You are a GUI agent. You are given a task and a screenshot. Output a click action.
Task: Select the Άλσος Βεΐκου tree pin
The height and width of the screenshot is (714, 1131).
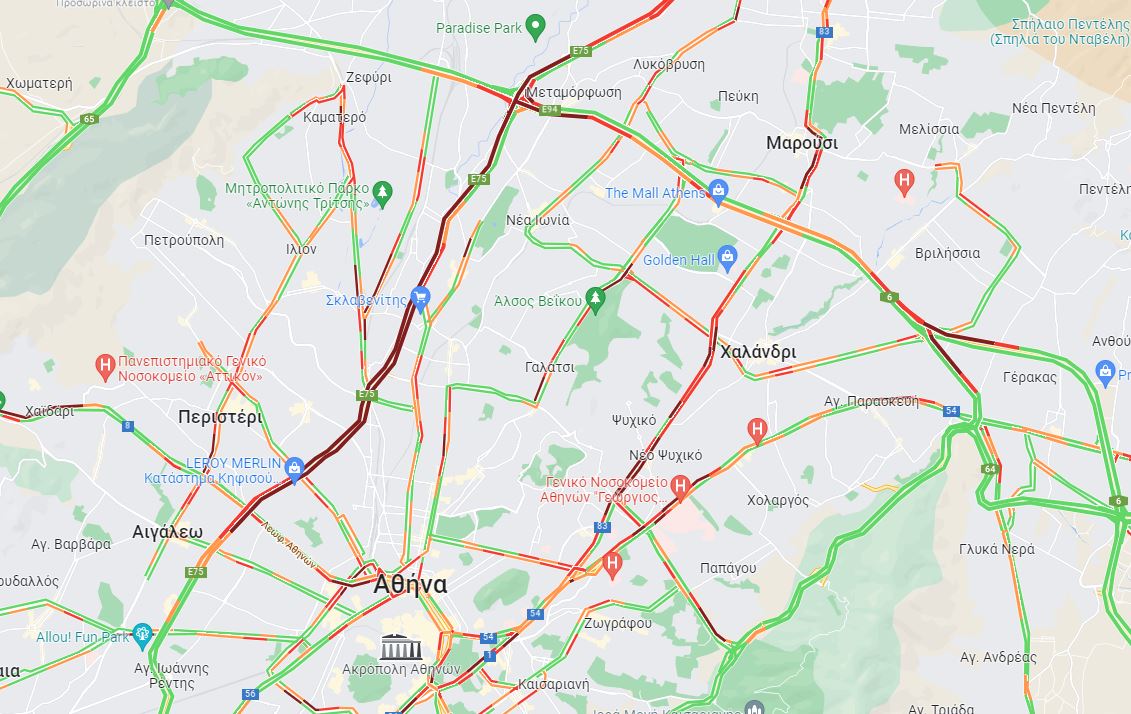point(594,300)
